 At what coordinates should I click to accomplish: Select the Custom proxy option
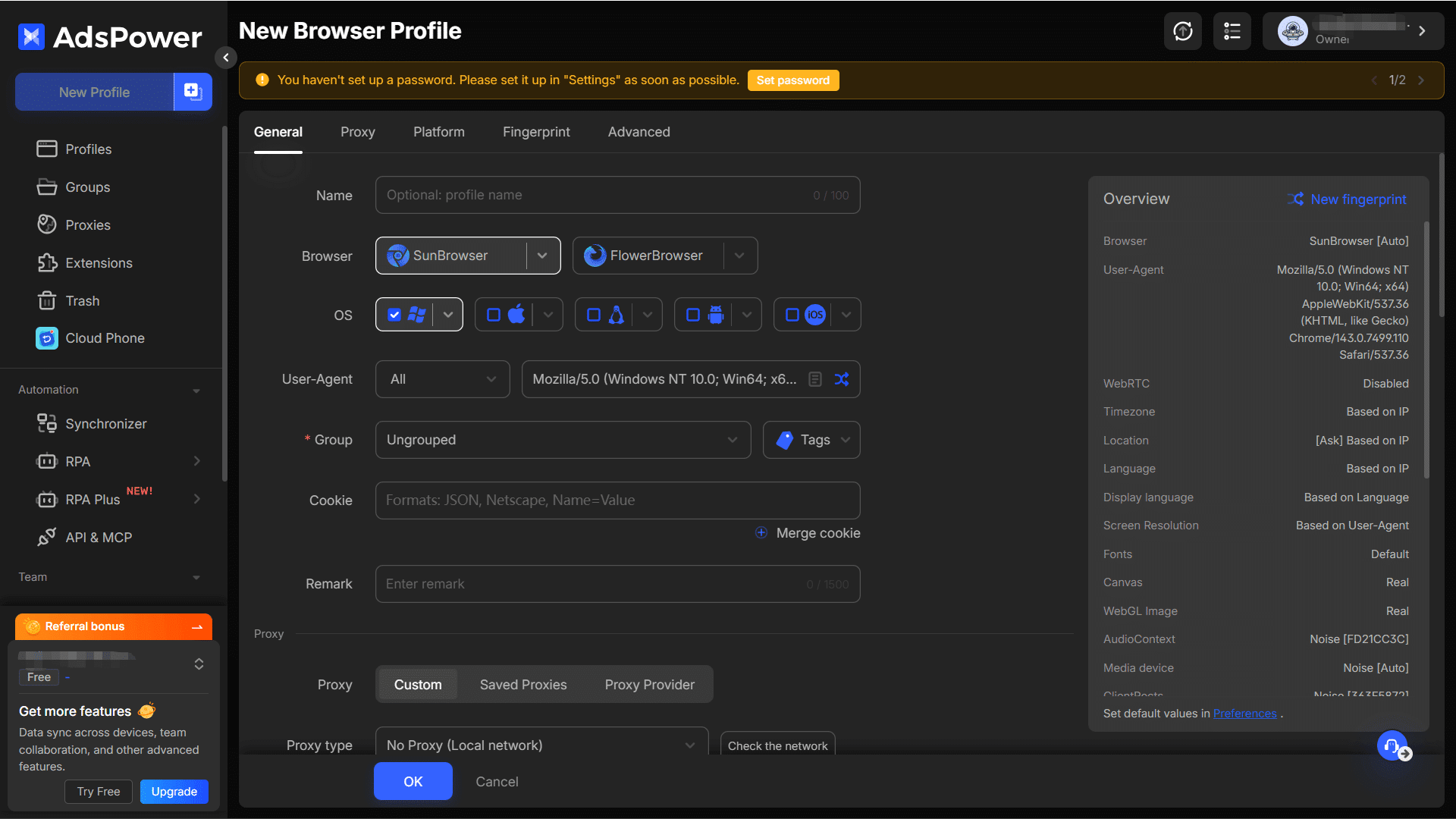tap(418, 685)
